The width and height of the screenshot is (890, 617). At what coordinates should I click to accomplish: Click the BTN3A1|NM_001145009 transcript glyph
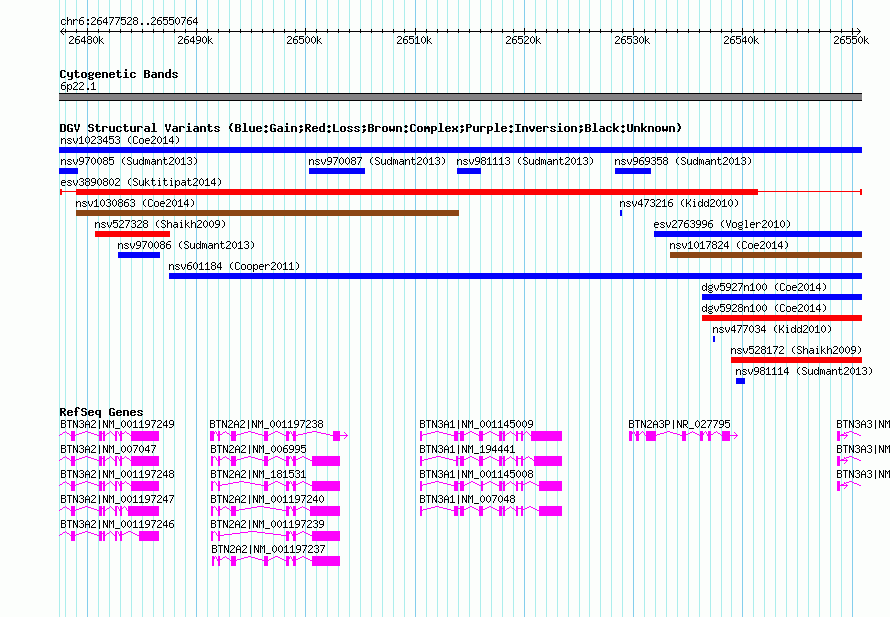click(x=491, y=436)
